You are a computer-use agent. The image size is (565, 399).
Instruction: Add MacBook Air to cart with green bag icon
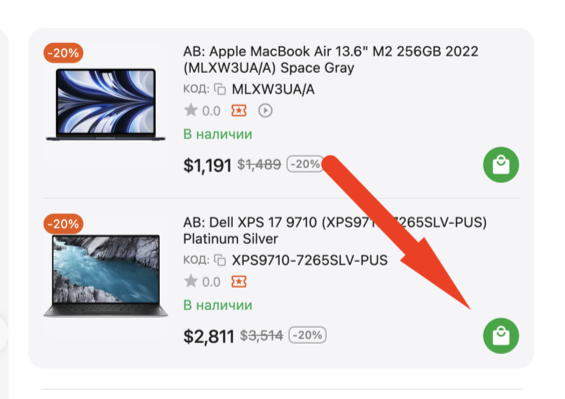[501, 165]
